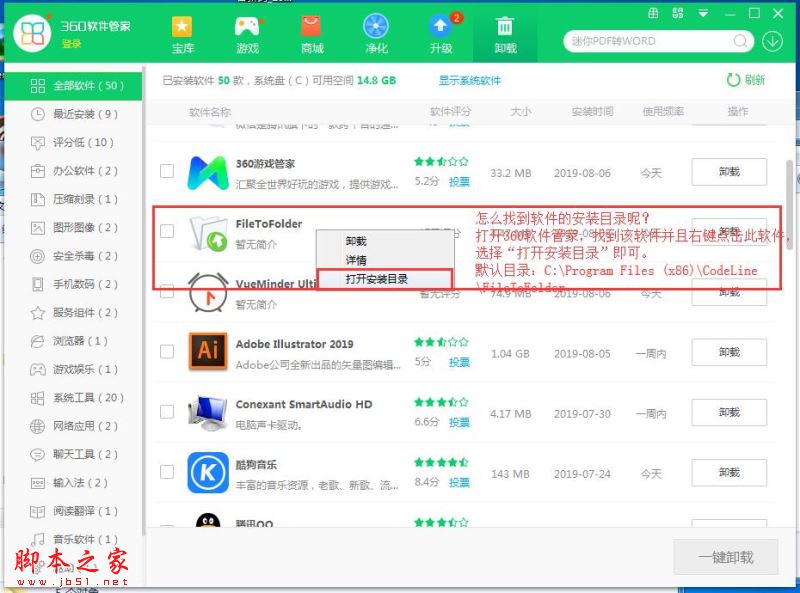Click the 一键卸载 batch uninstall button

(726, 557)
